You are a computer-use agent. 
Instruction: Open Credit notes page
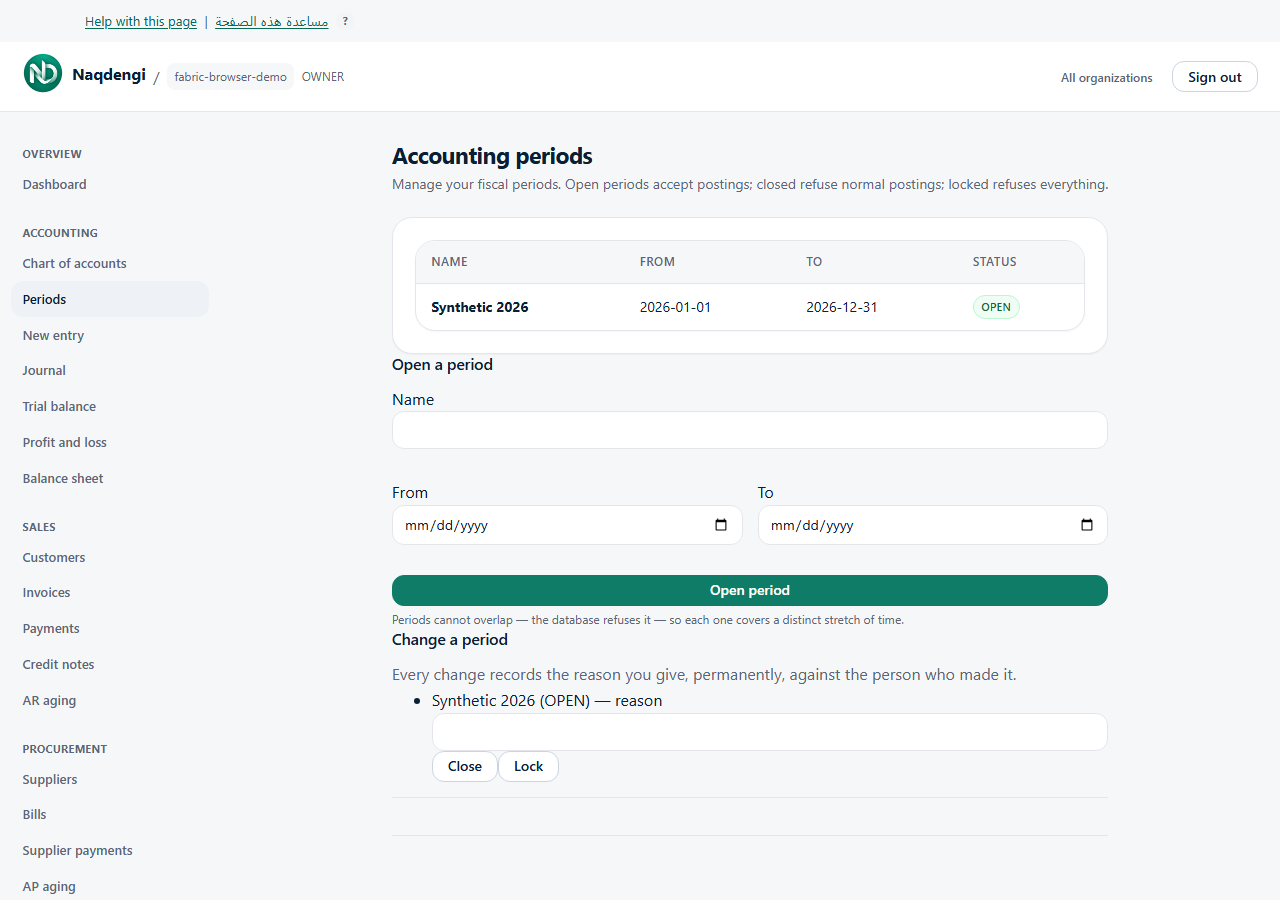pos(59,664)
